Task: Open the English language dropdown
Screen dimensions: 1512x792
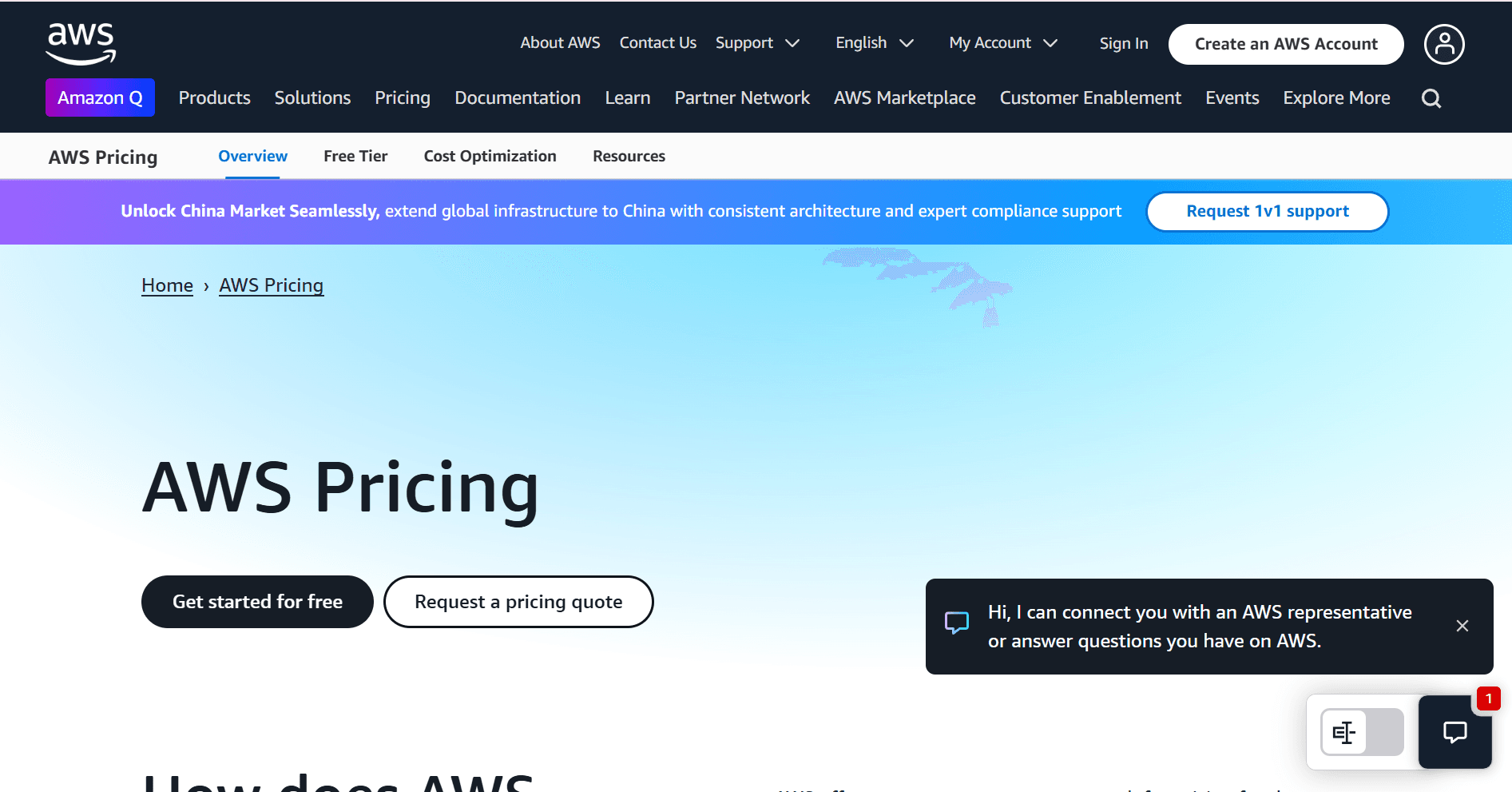Action: point(874,42)
